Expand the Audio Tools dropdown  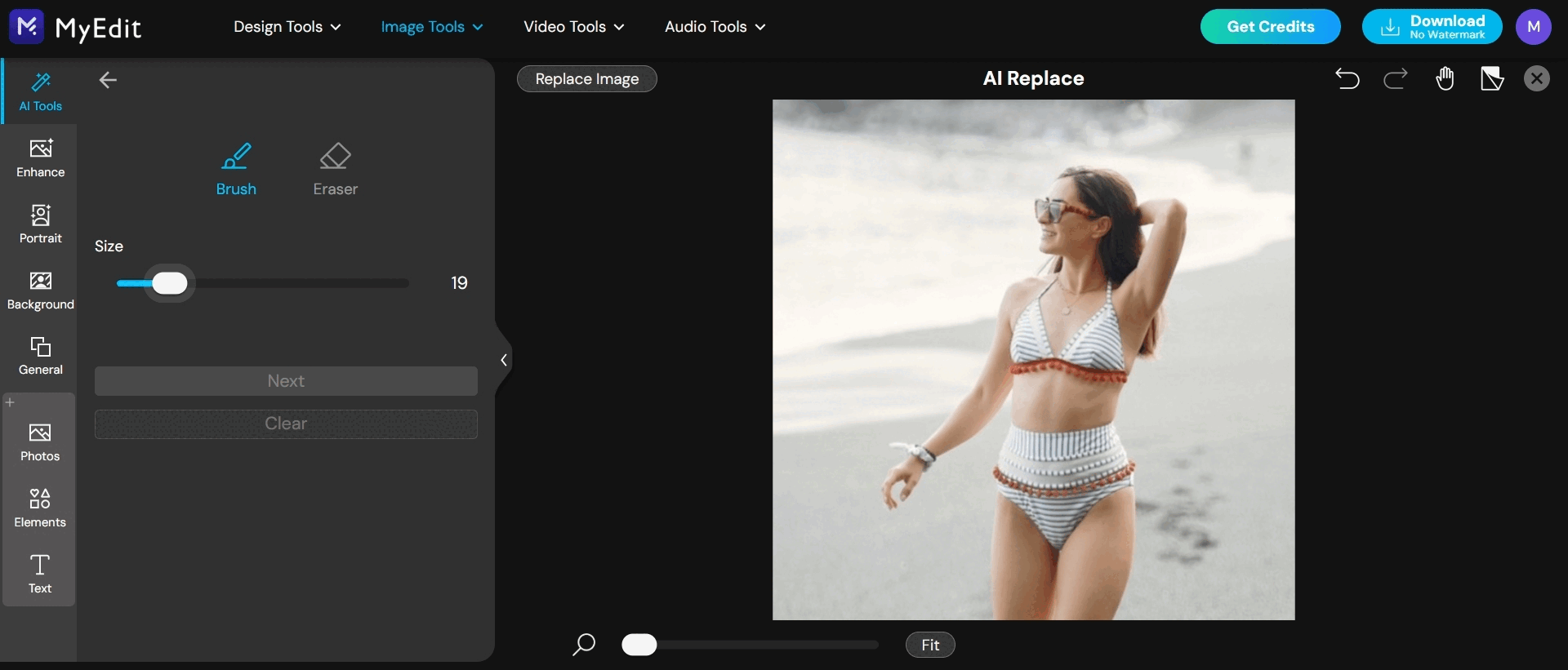[x=715, y=27]
